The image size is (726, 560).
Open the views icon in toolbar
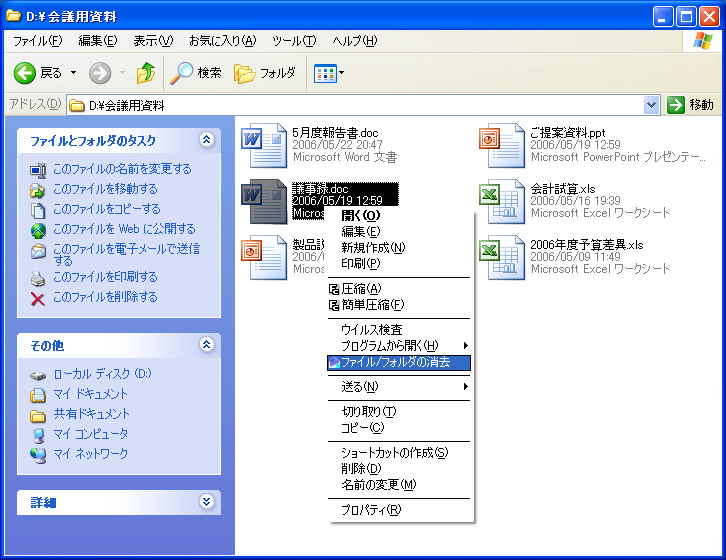click(x=325, y=73)
